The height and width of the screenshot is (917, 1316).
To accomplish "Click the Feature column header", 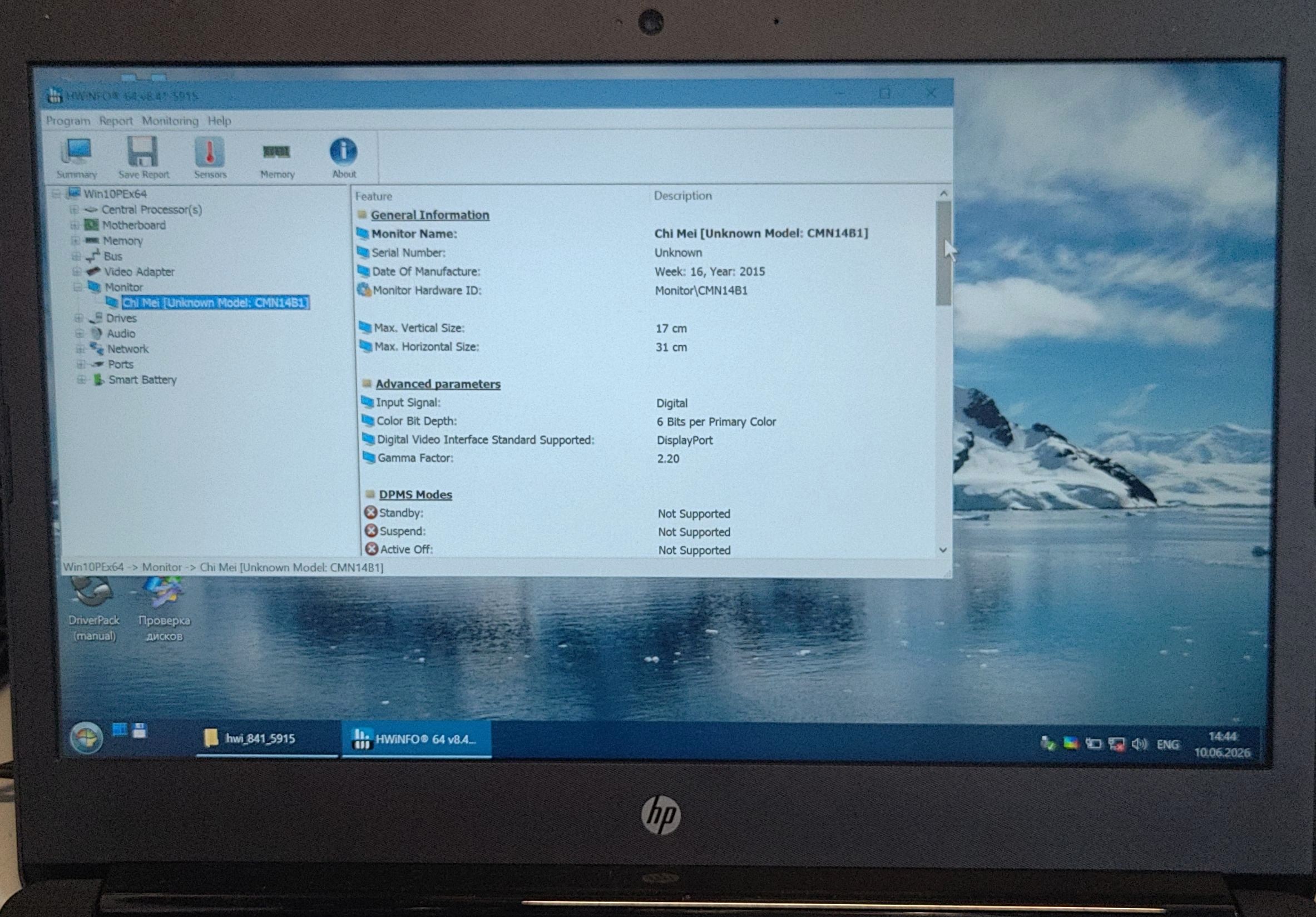I will pyautogui.click(x=374, y=196).
